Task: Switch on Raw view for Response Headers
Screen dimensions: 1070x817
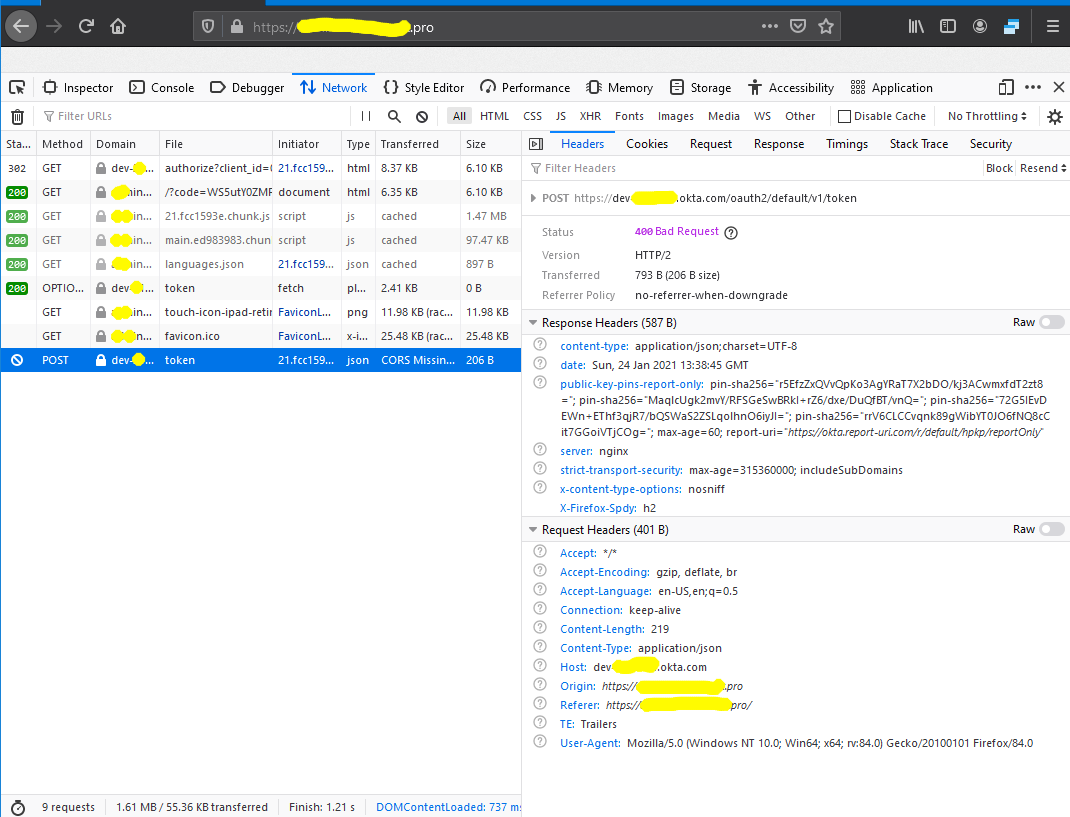Action: (x=1050, y=323)
